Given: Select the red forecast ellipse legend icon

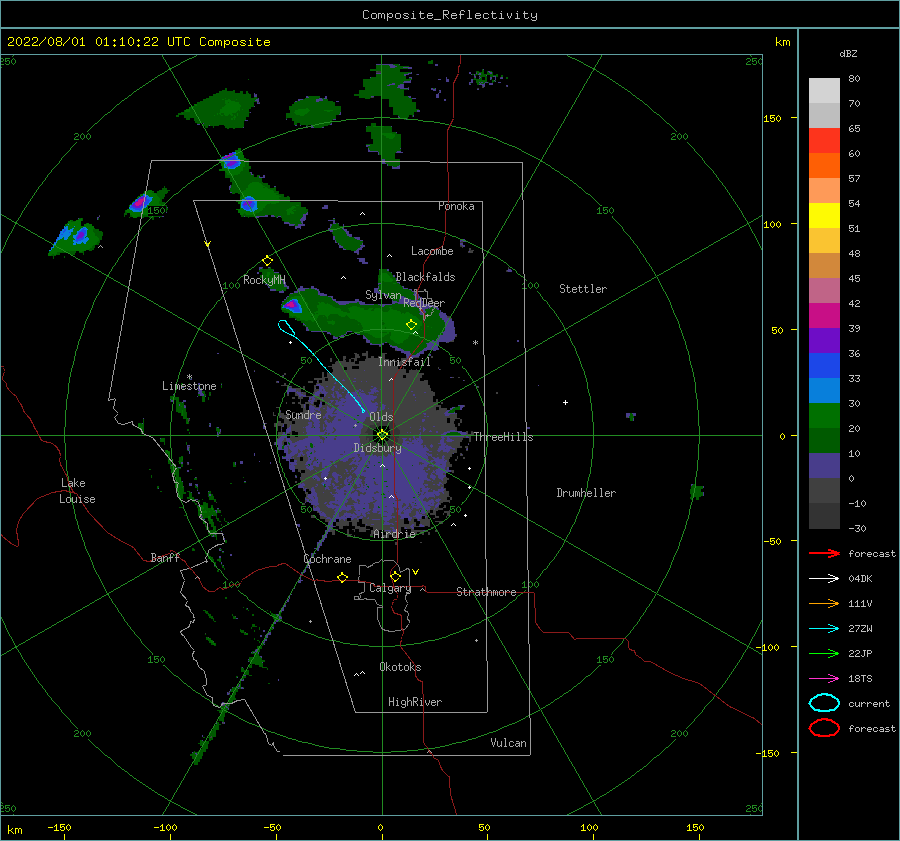Looking at the screenshot, I should (x=824, y=728).
